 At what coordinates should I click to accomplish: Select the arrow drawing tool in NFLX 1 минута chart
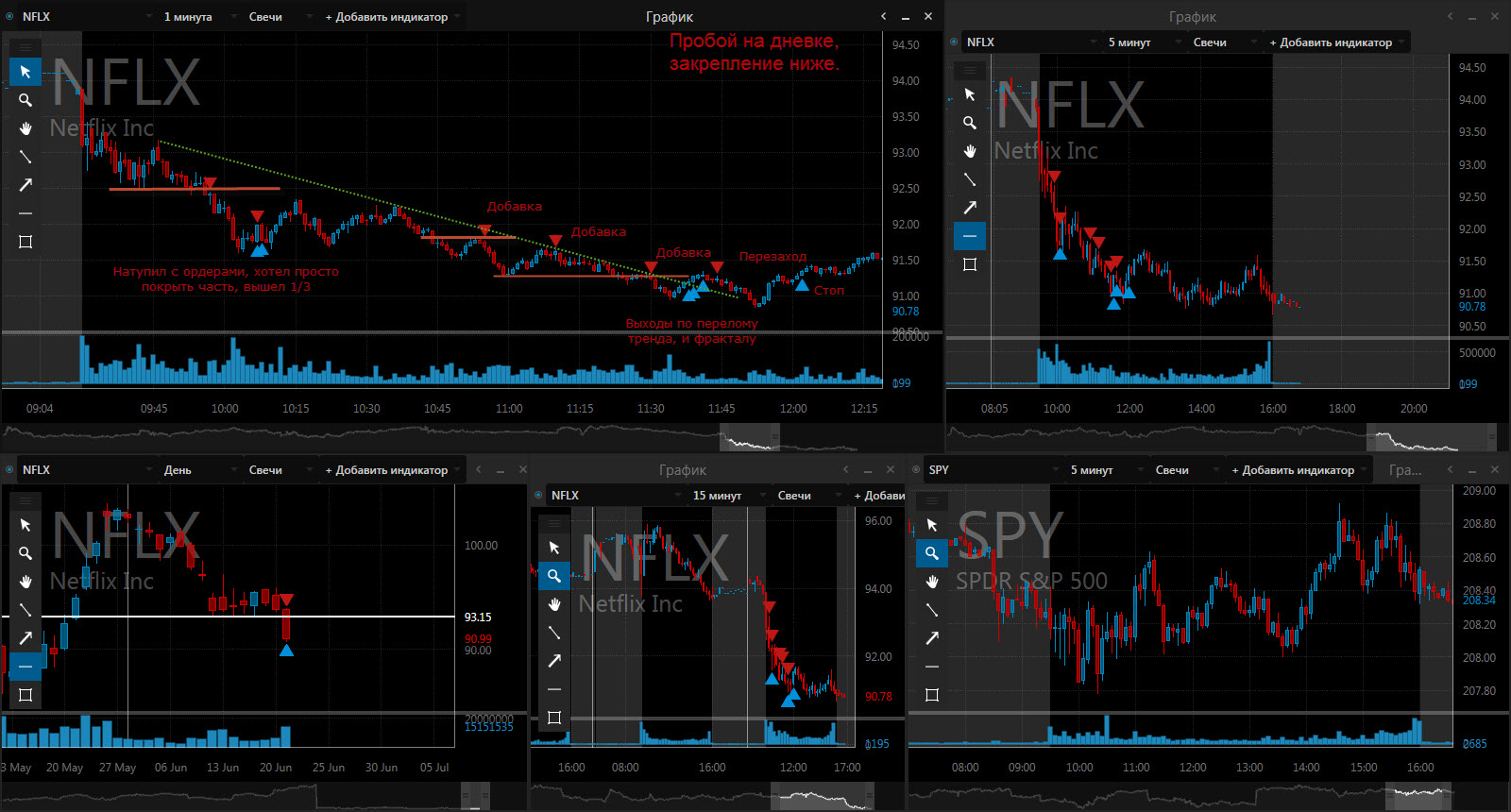point(25,185)
